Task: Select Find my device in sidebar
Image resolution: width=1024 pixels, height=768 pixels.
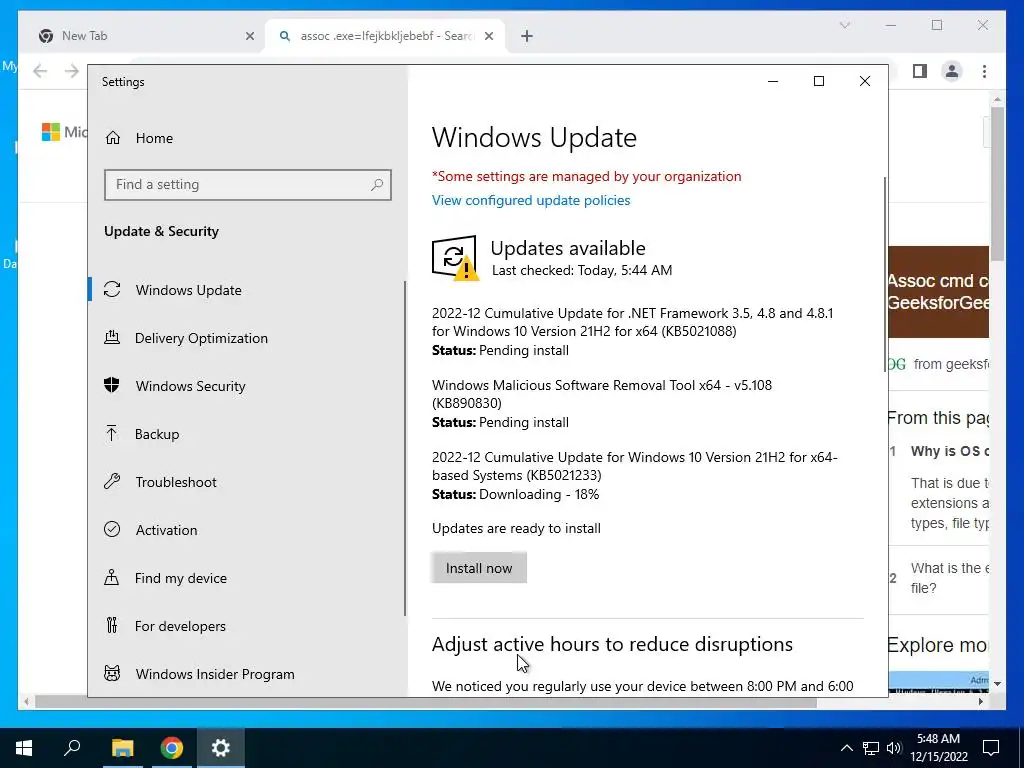Action: click(246, 577)
